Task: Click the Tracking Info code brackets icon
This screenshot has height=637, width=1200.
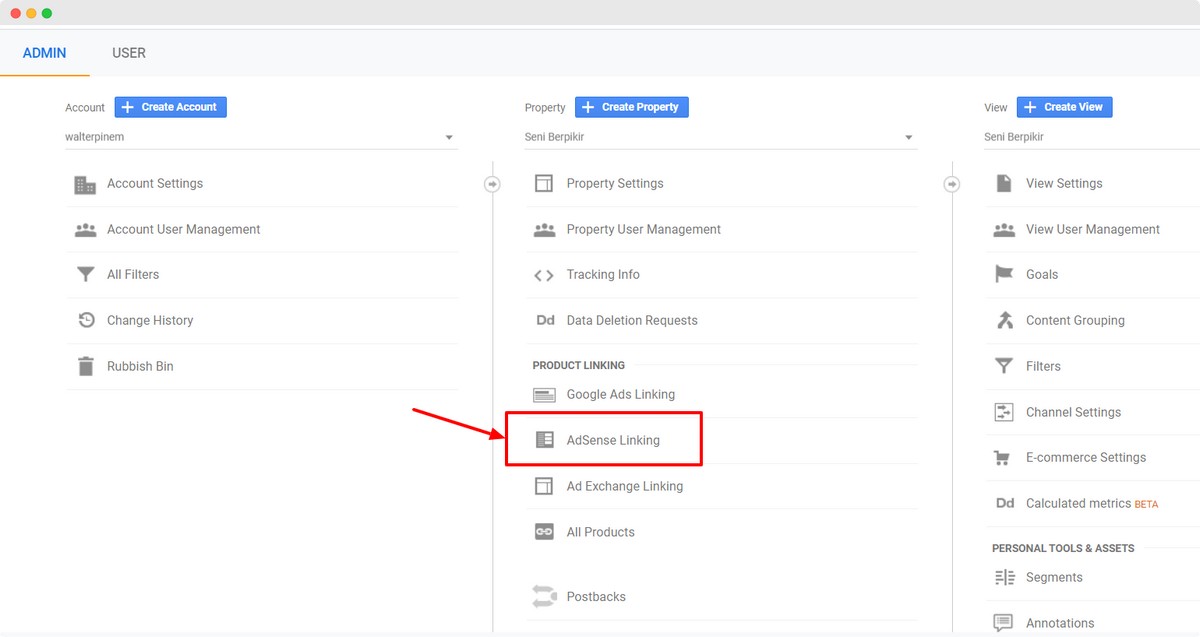Action: pos(544,276)
